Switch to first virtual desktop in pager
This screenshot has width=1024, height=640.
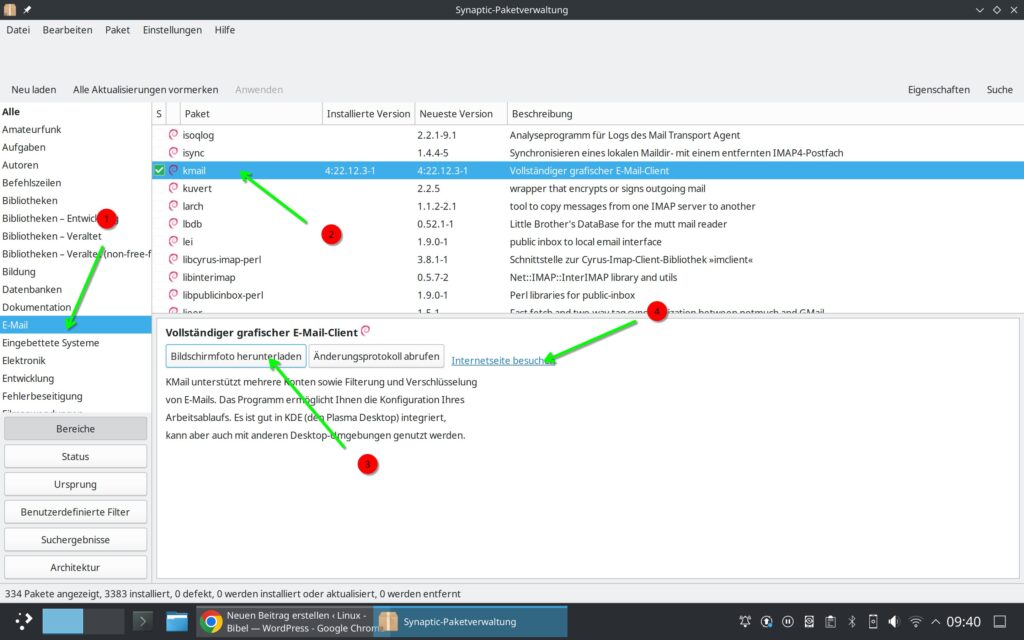tap(63, 621)
